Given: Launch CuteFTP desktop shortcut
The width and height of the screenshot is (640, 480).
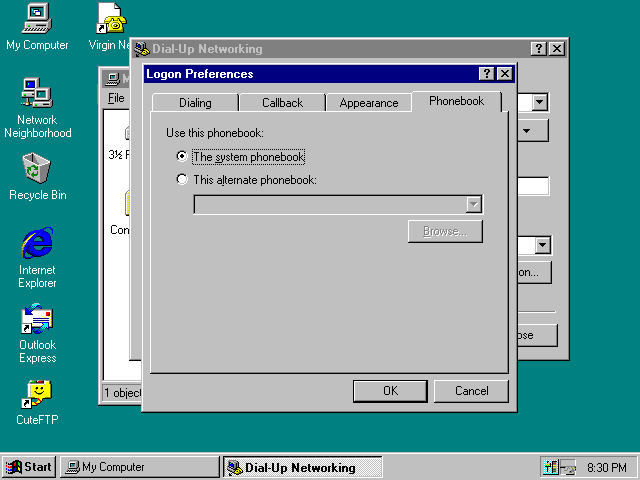Looking at the screenshot, I should point(37,394).
